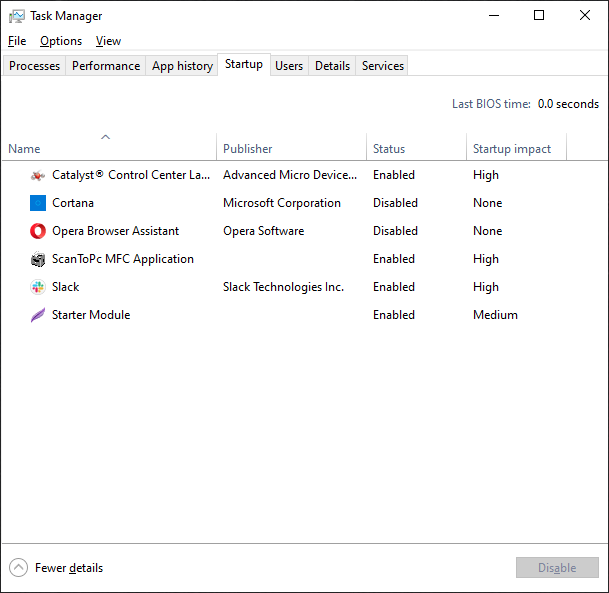This screenshot has height=593, width=609.
Task: Select the Starter Module feather icon
Action: pos(38,315)
